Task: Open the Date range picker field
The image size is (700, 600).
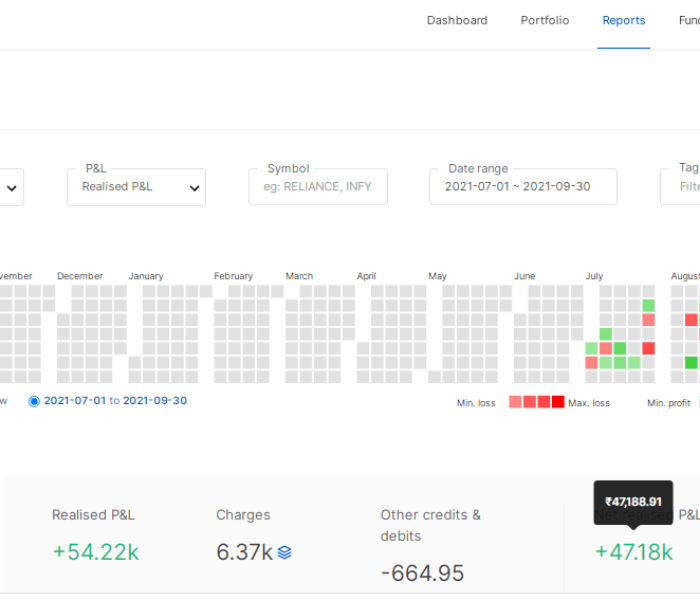Action: click(x=522, y=187)
